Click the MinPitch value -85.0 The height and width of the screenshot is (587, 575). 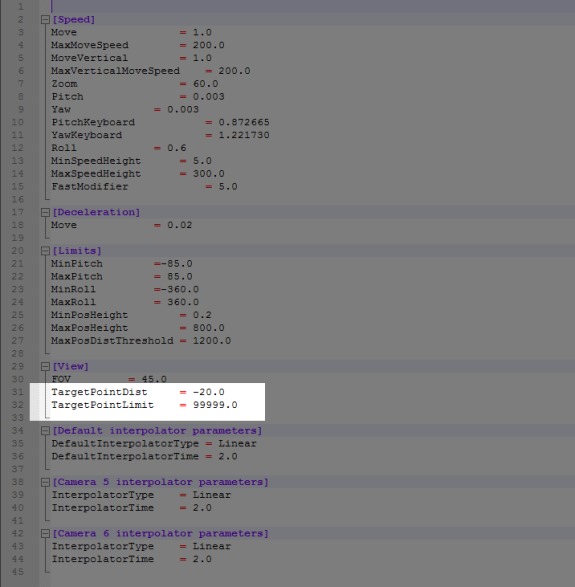[177, 264]
